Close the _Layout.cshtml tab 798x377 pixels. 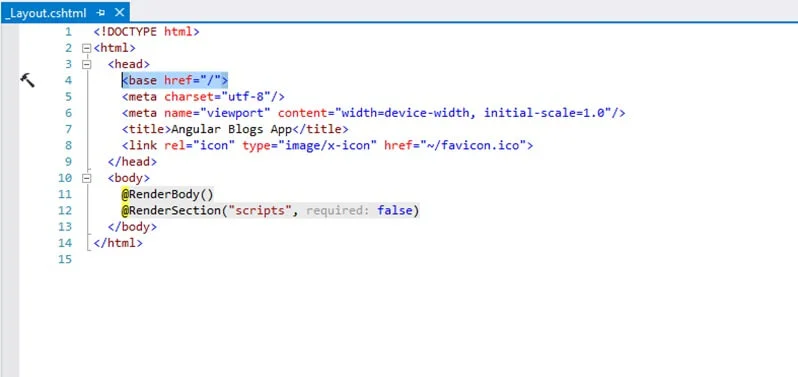[119, 12]
